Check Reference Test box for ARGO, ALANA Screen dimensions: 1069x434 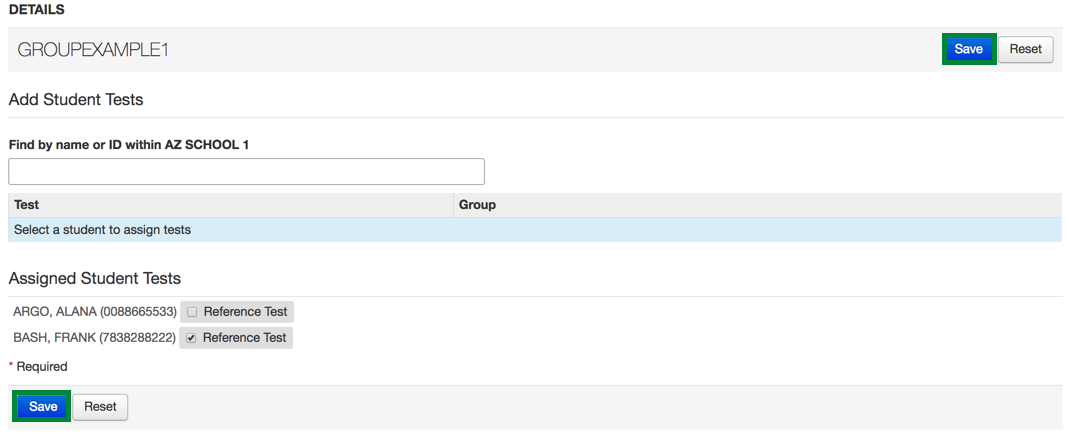click(x=192, y=312)
